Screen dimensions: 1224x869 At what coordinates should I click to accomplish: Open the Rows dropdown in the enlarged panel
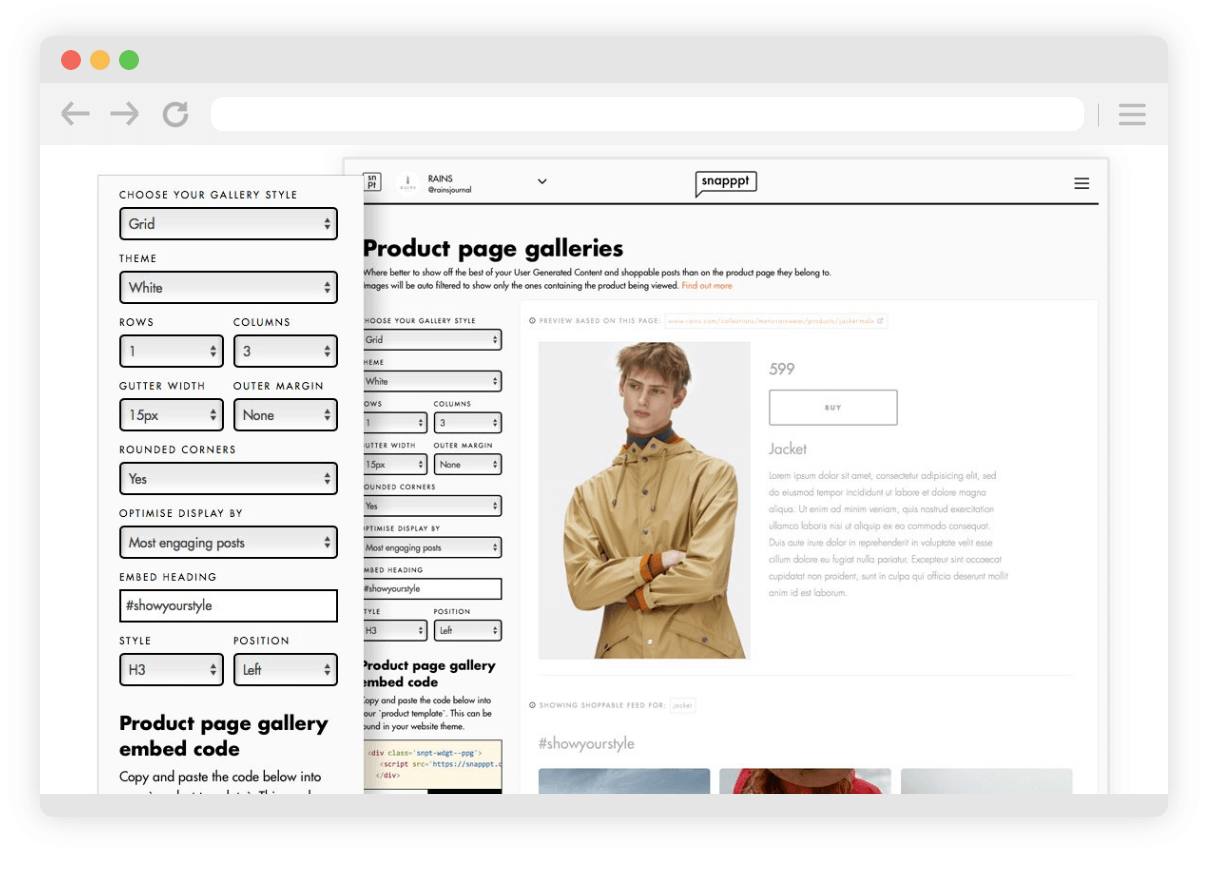[171, 351]
